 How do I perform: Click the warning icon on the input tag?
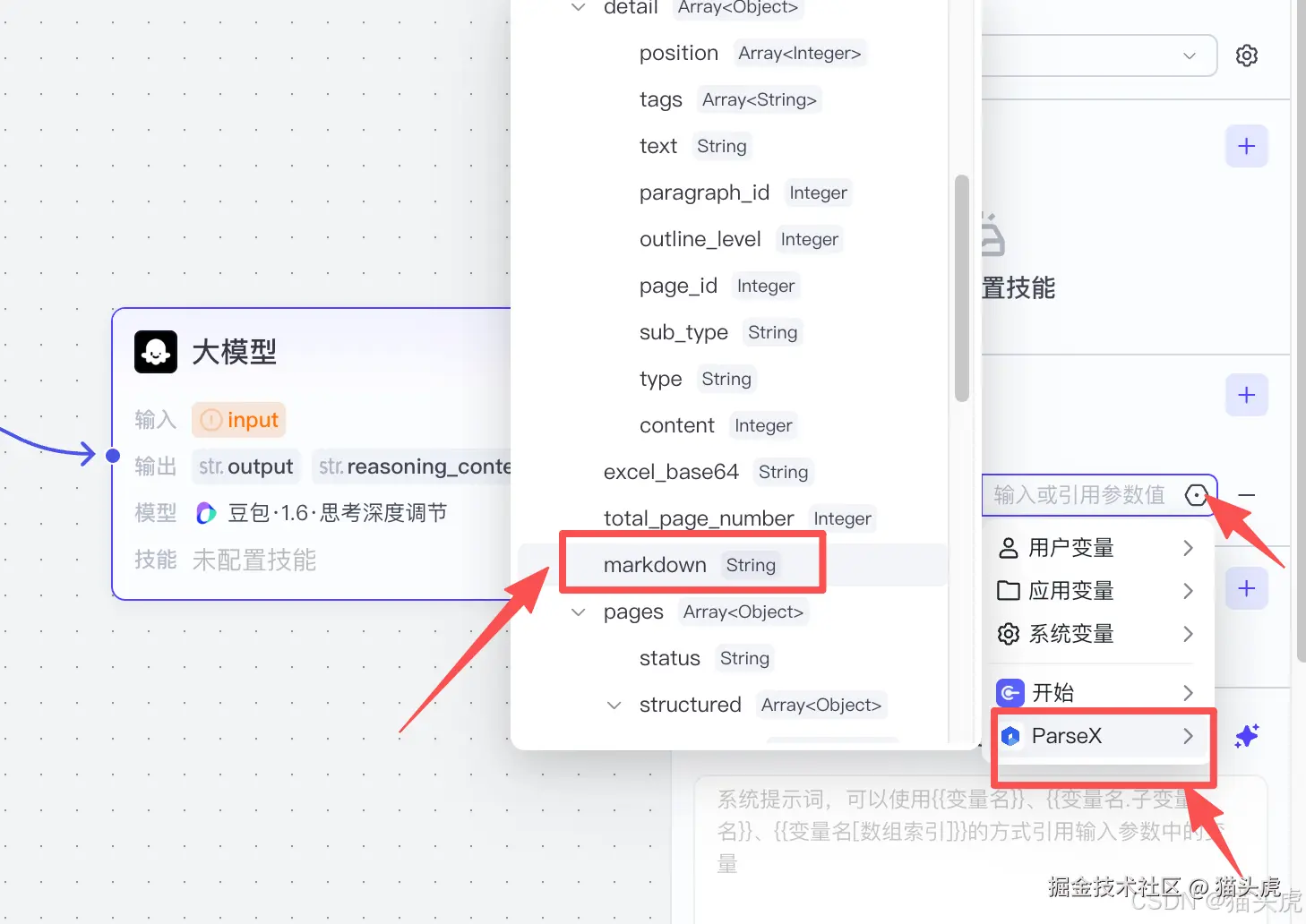pos(211,419)
